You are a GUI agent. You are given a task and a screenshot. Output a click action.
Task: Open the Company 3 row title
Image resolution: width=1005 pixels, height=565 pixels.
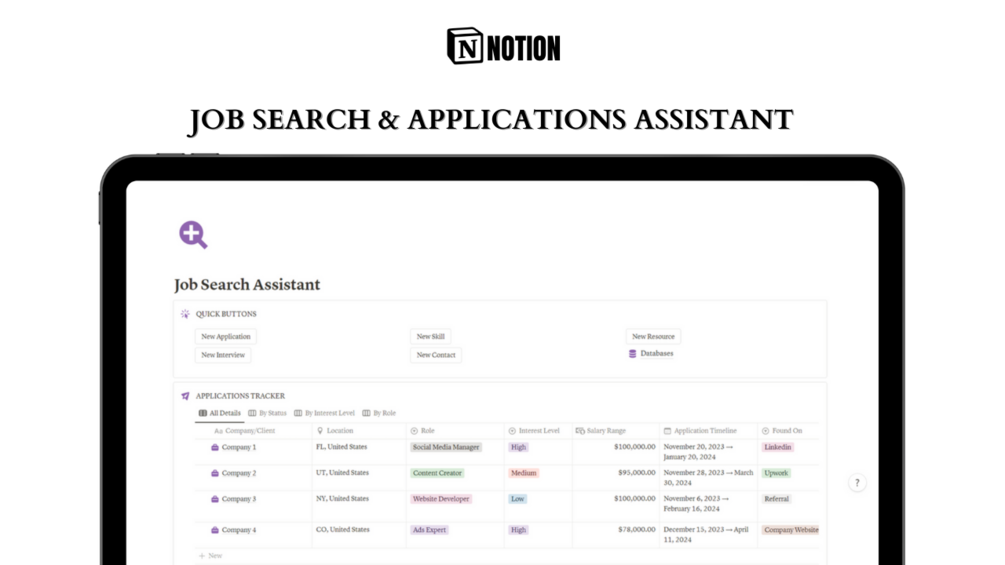click(238, 498)
